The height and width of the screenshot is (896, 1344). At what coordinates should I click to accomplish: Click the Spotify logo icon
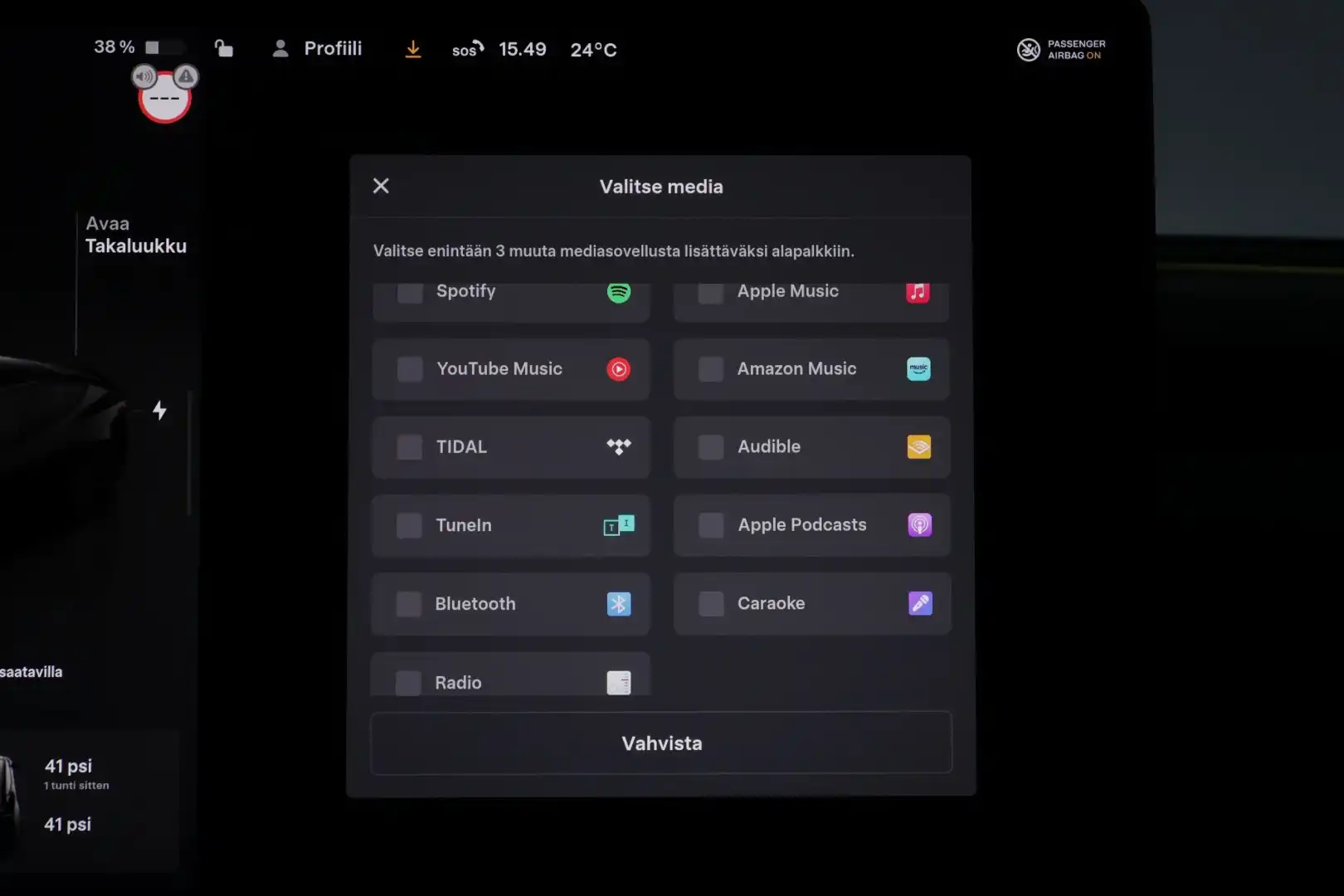point(619,292)
